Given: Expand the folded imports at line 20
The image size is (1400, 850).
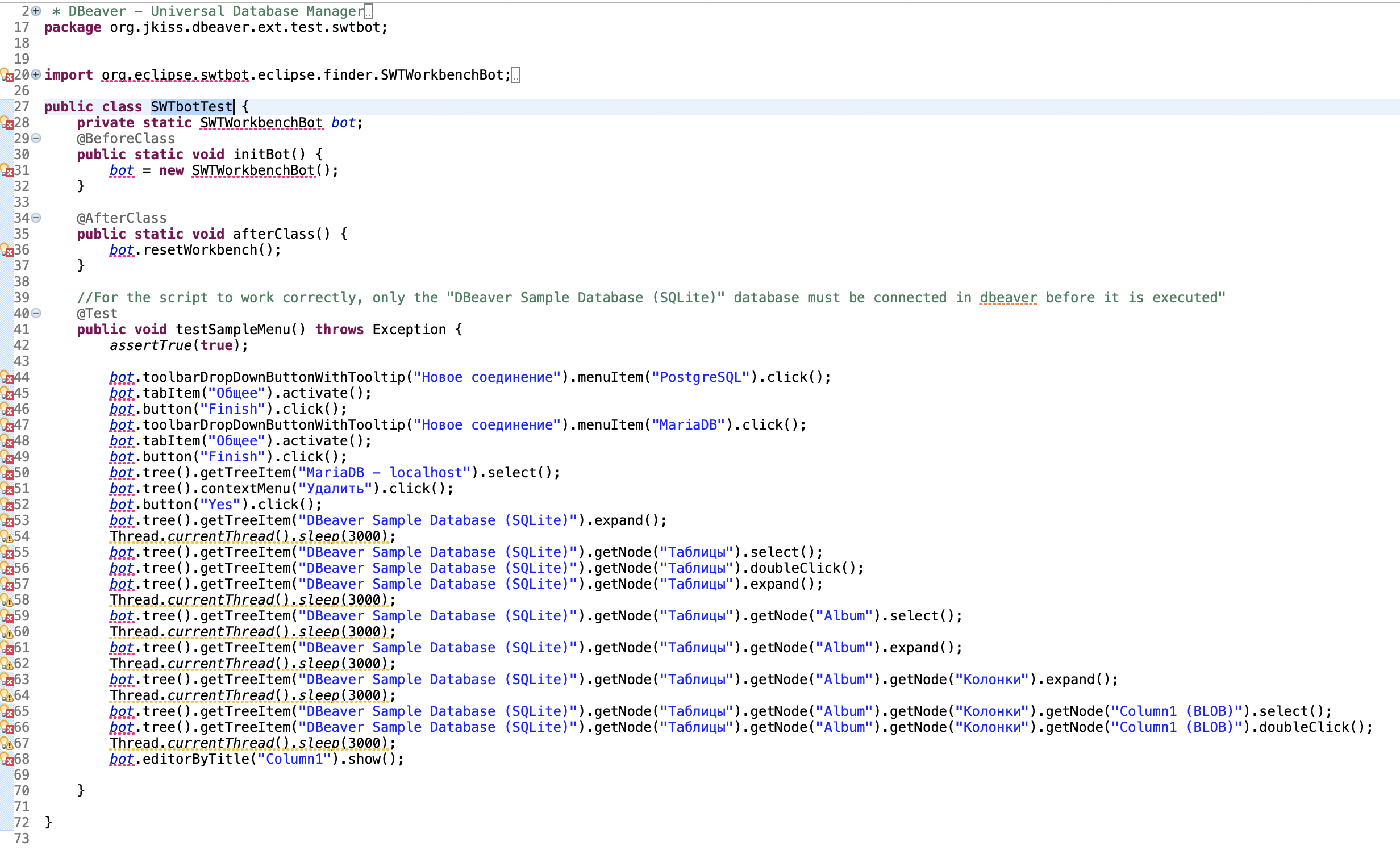Looking at the screenshot, I should click(x=36, y=74).
